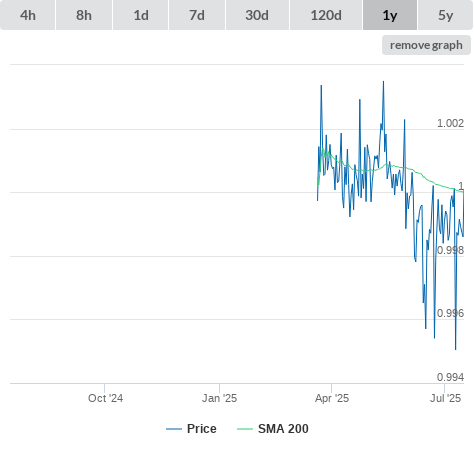
Task: Click the Apr '25 axis marker
Action: [332, 398]
